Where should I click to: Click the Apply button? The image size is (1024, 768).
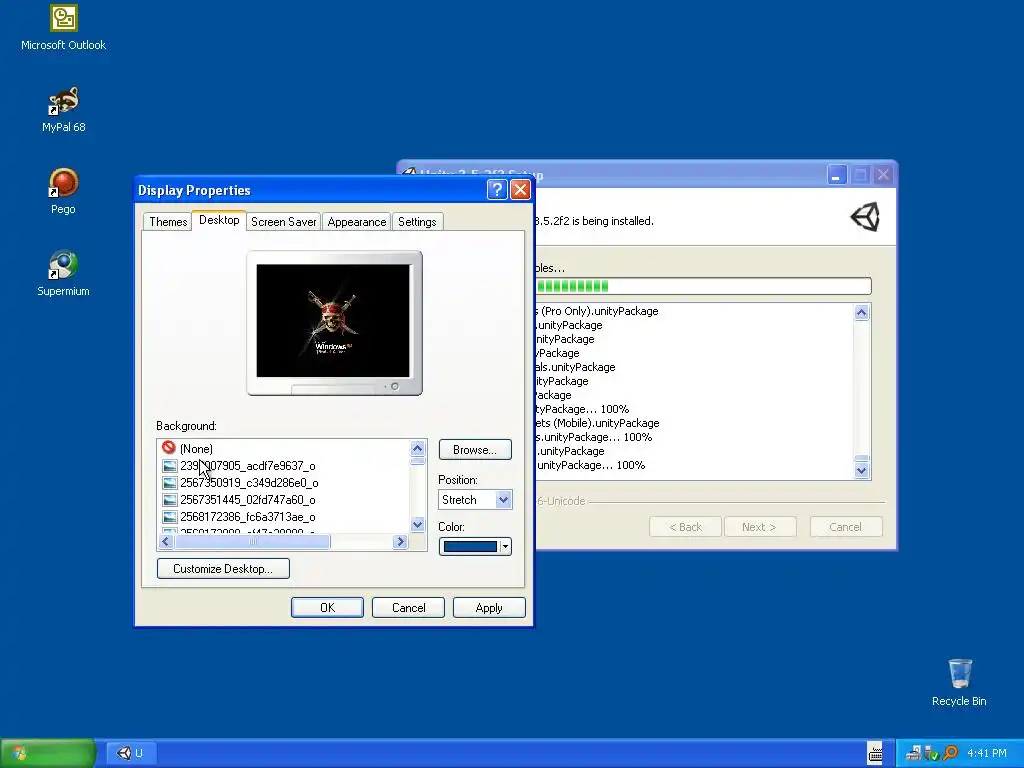pos(488,607)
